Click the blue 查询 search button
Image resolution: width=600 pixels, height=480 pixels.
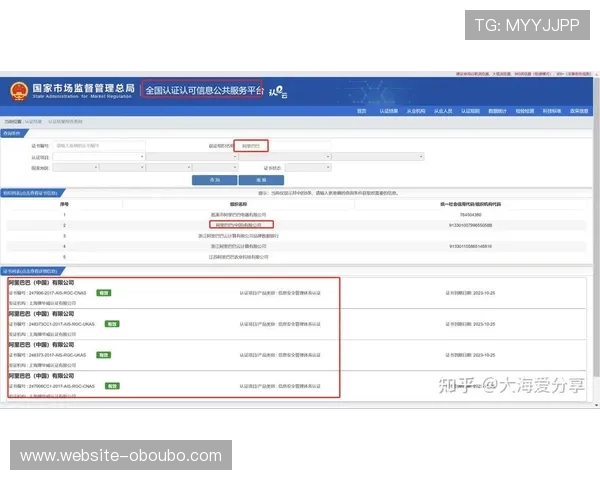pos(214,180)
